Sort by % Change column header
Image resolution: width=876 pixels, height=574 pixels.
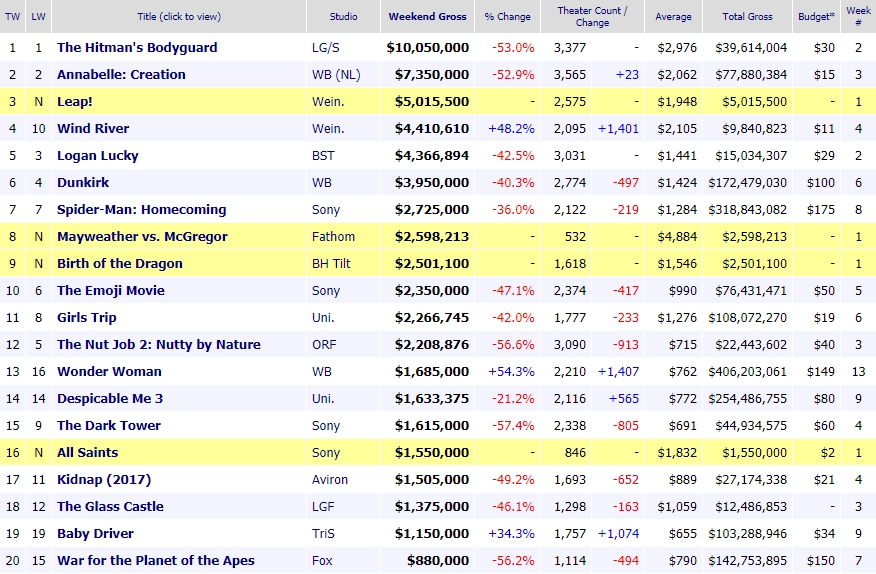(507, 16)
